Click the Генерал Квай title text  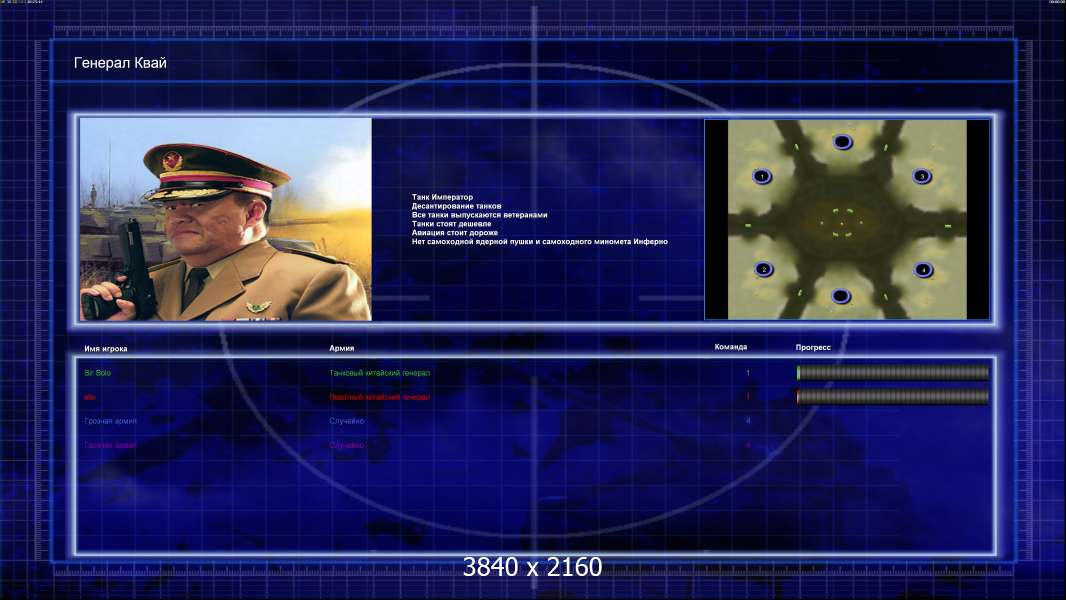click(x=120, y=63)
